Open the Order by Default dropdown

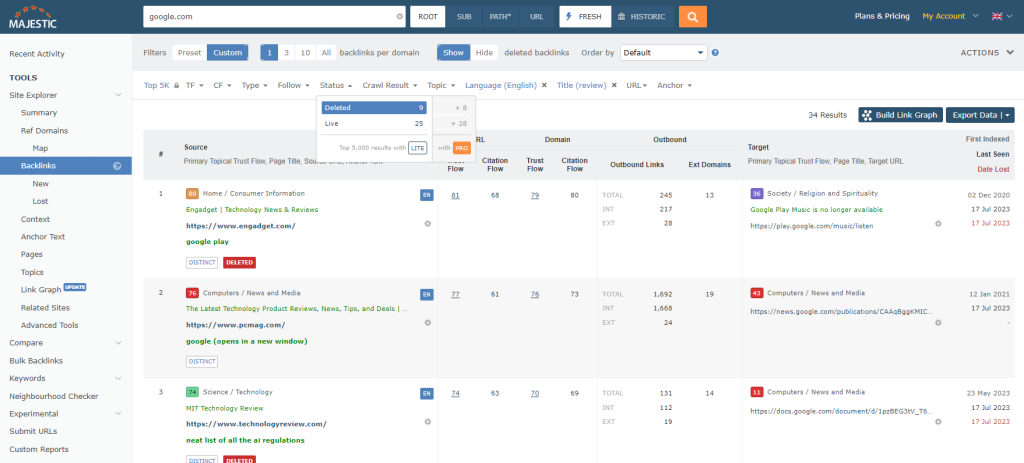click(x=664, y=53)
